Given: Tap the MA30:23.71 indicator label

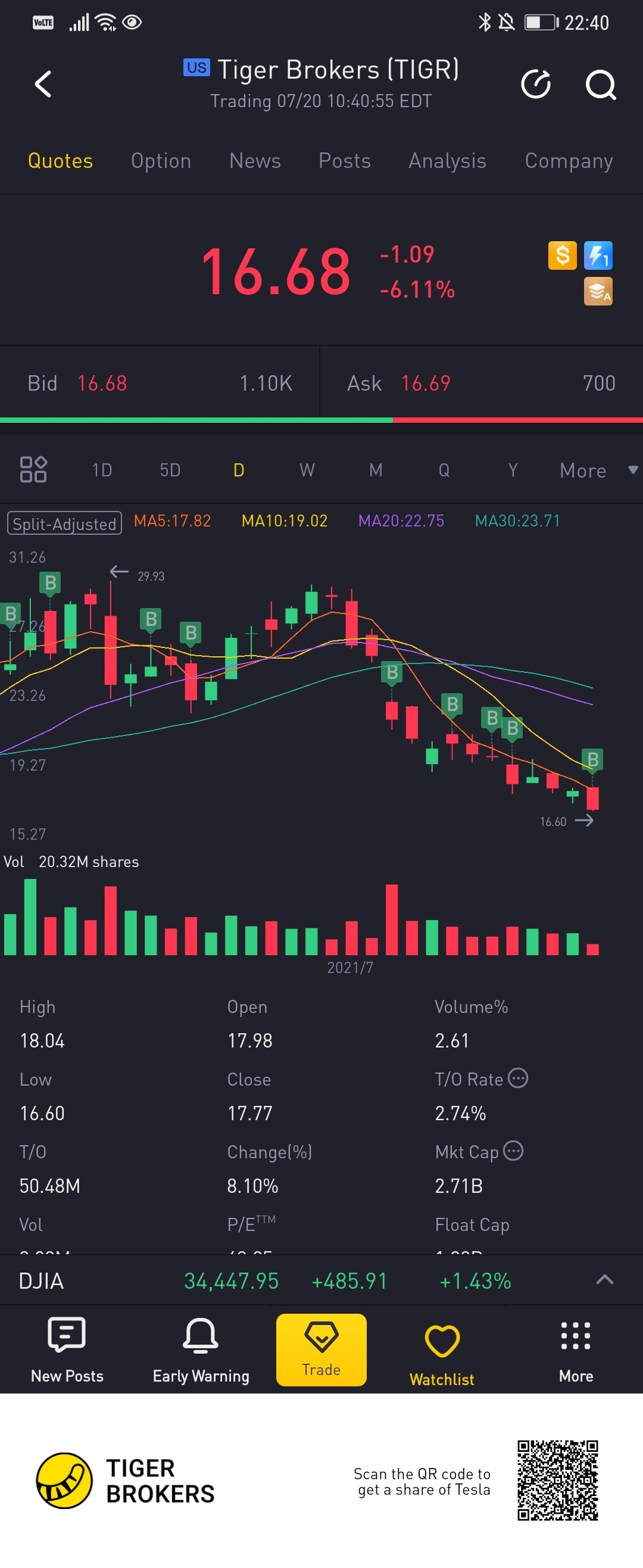Looking at the screenshot, I should click(x=517, y=521).
